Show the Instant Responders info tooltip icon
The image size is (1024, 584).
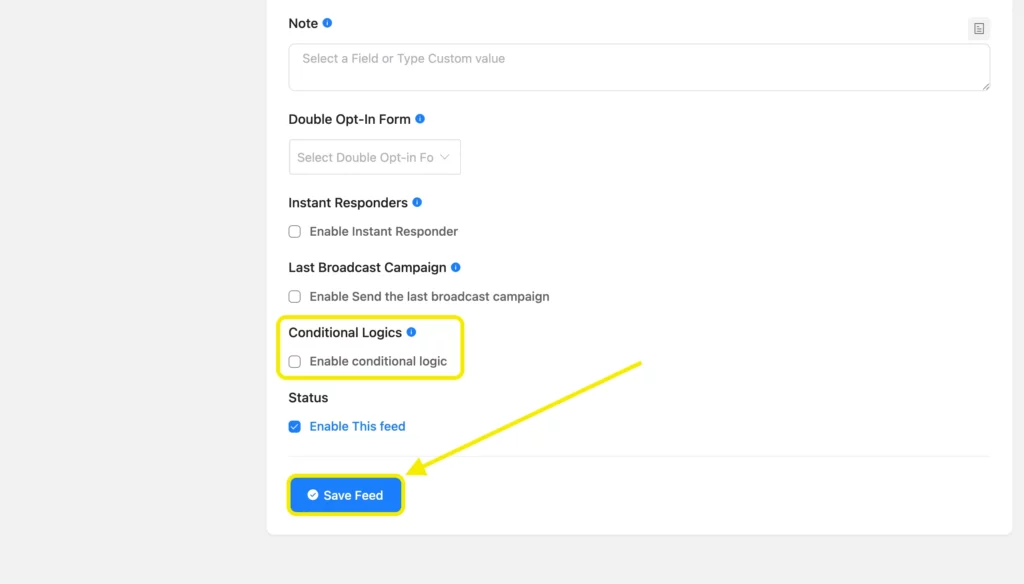click(x=417, y=202)
